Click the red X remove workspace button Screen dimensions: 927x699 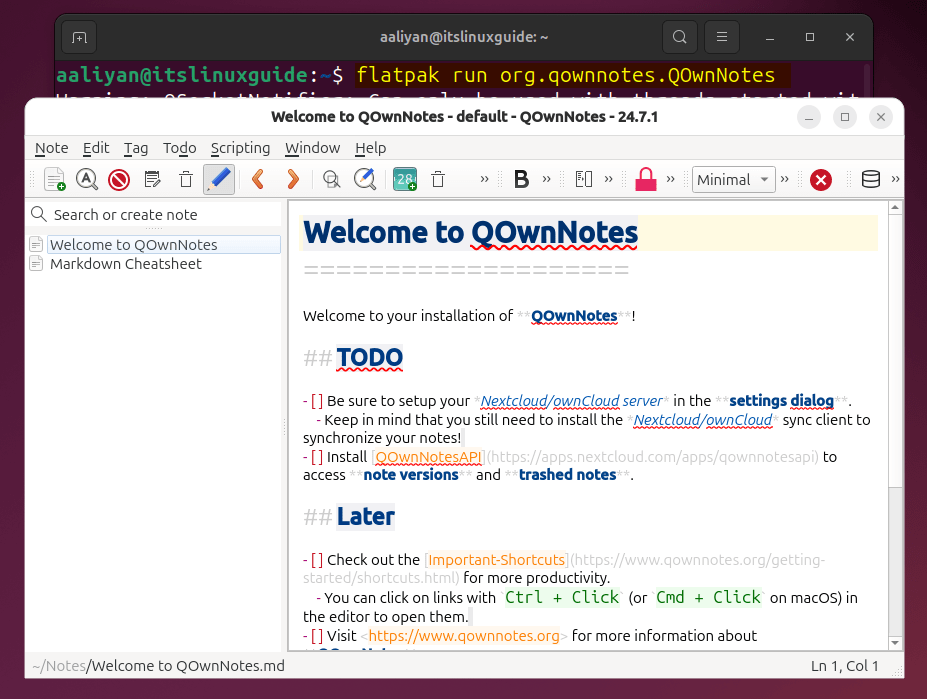pos(819,179)
